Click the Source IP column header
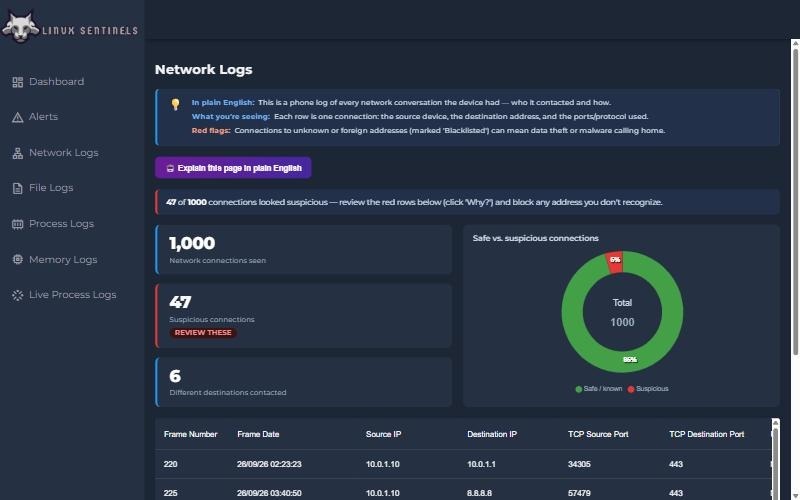This screenshot has height=500, width=800. pos(383,434)
